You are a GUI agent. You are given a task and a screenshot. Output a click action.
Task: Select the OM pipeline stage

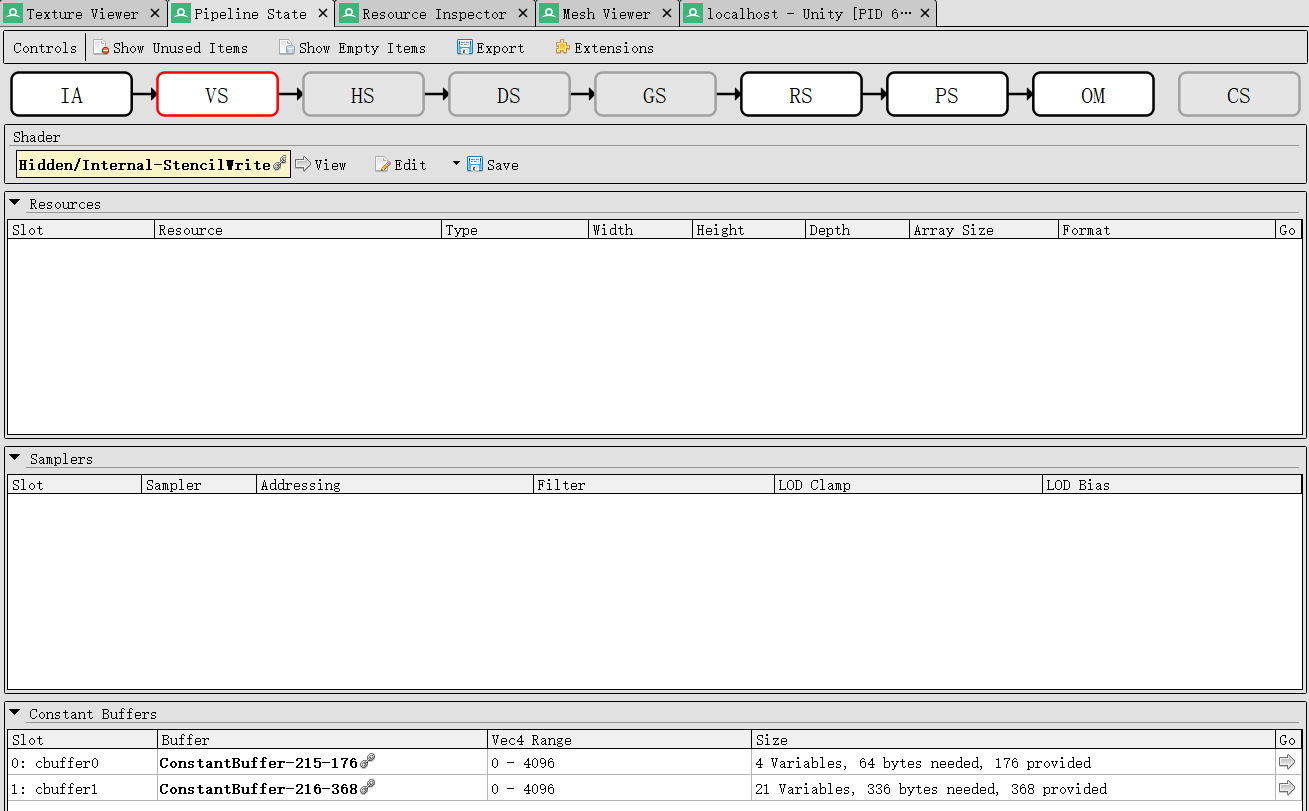click(1093, 95)
